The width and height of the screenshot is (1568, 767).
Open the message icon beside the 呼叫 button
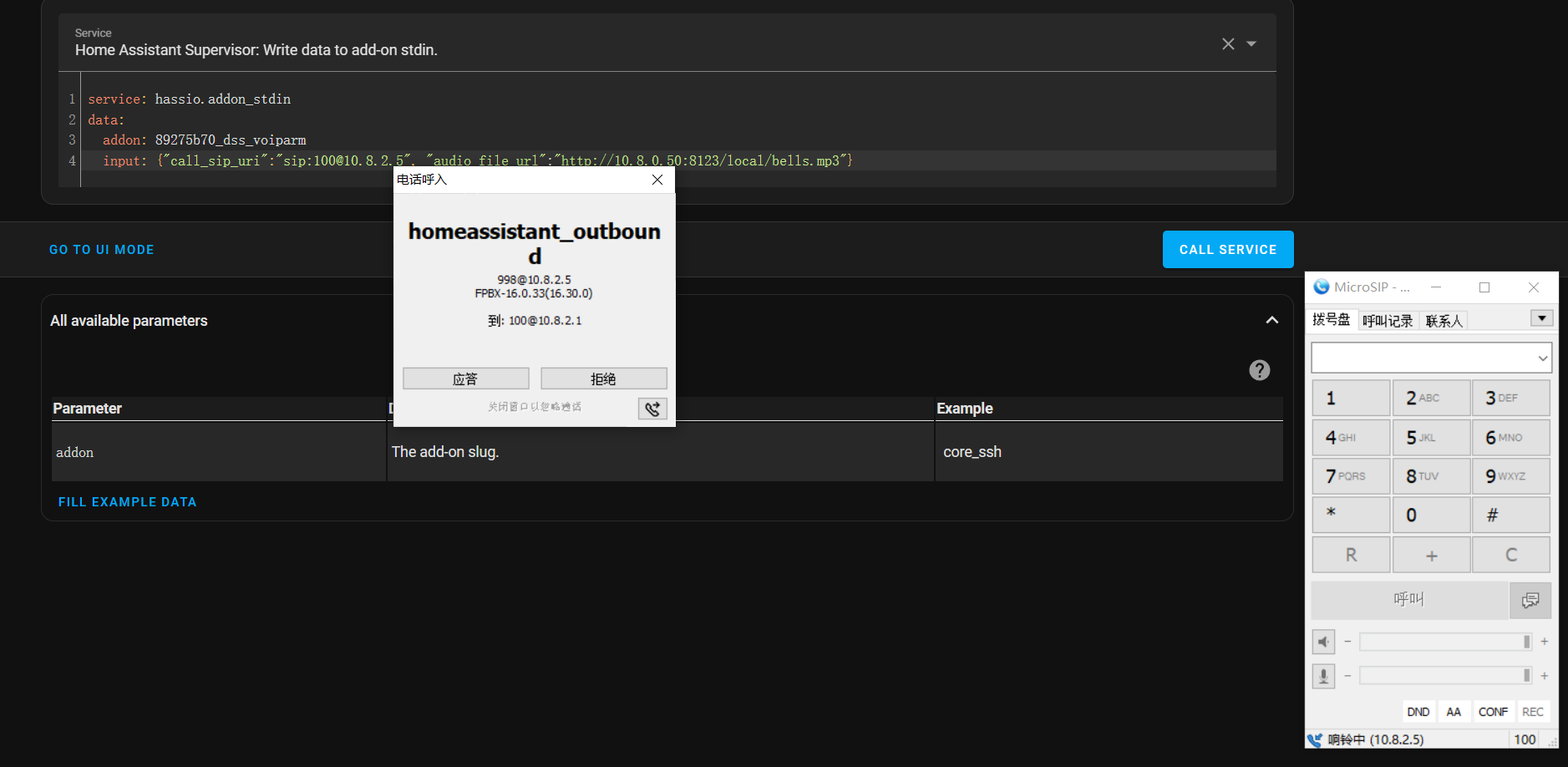click(x=1531, y=600)
